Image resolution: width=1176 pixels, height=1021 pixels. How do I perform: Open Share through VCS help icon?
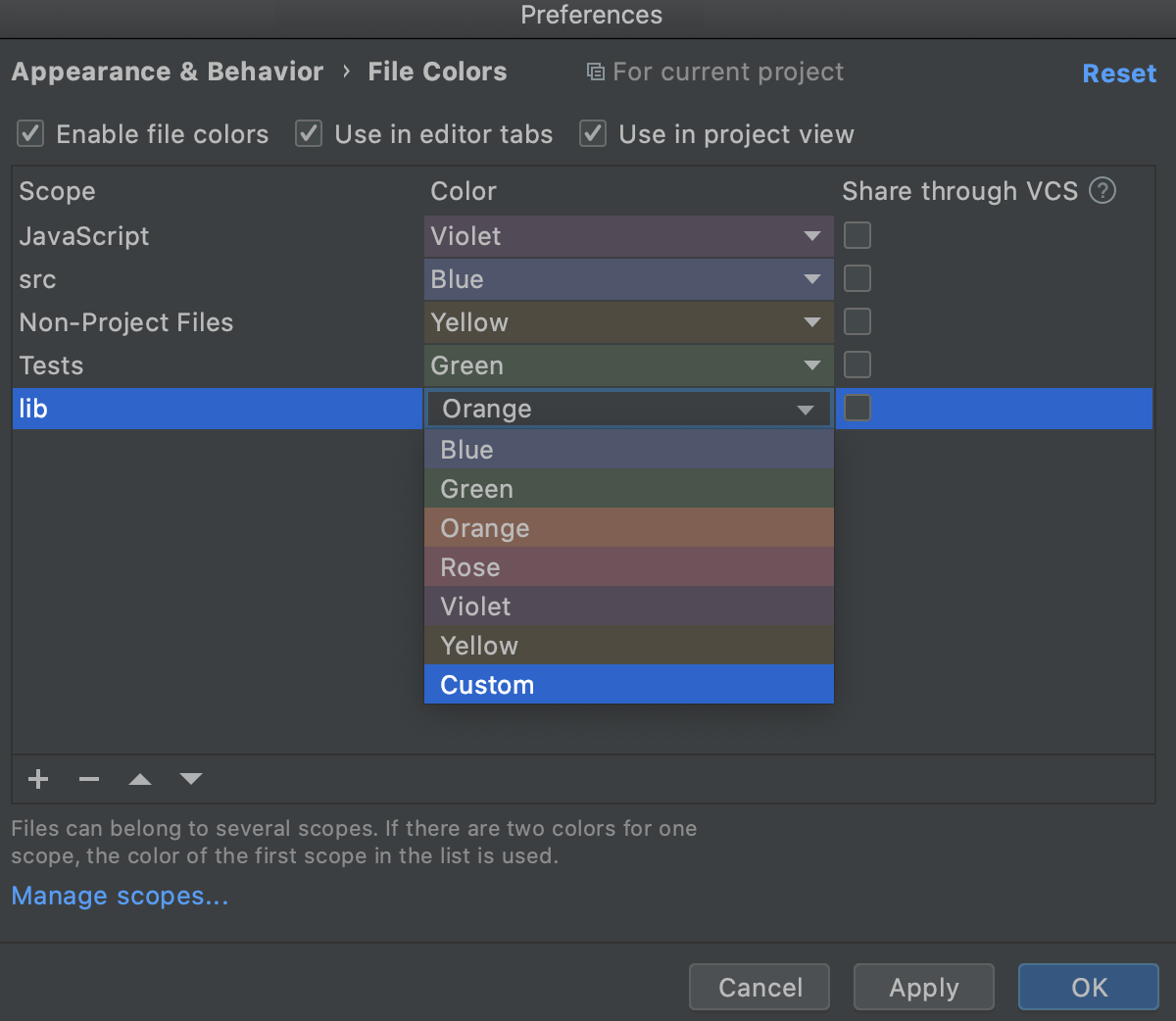point(1102,190)
